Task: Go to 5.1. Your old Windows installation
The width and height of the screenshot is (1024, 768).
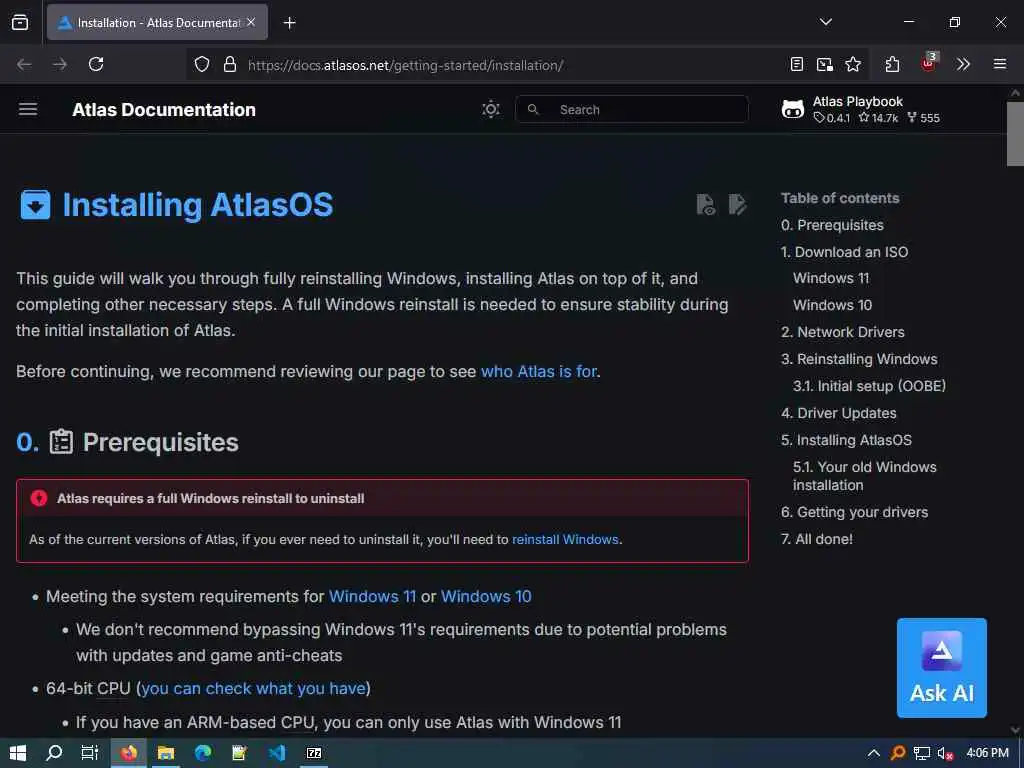Action: [x=865, y=476]
